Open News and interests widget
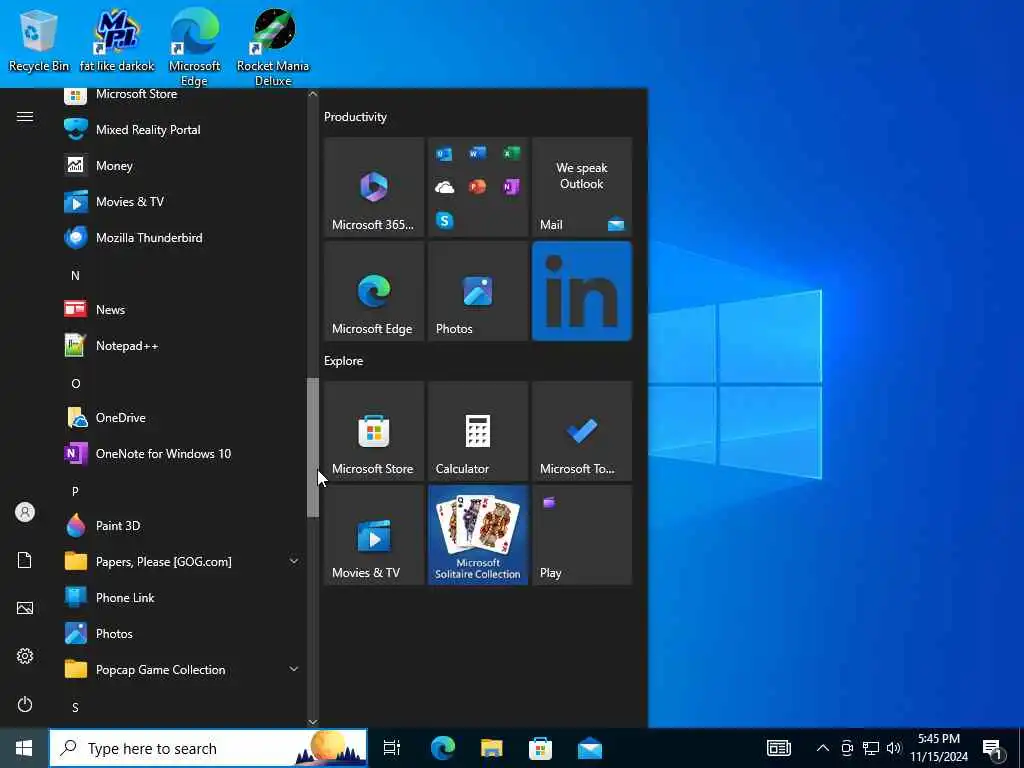 coord(778,748)
